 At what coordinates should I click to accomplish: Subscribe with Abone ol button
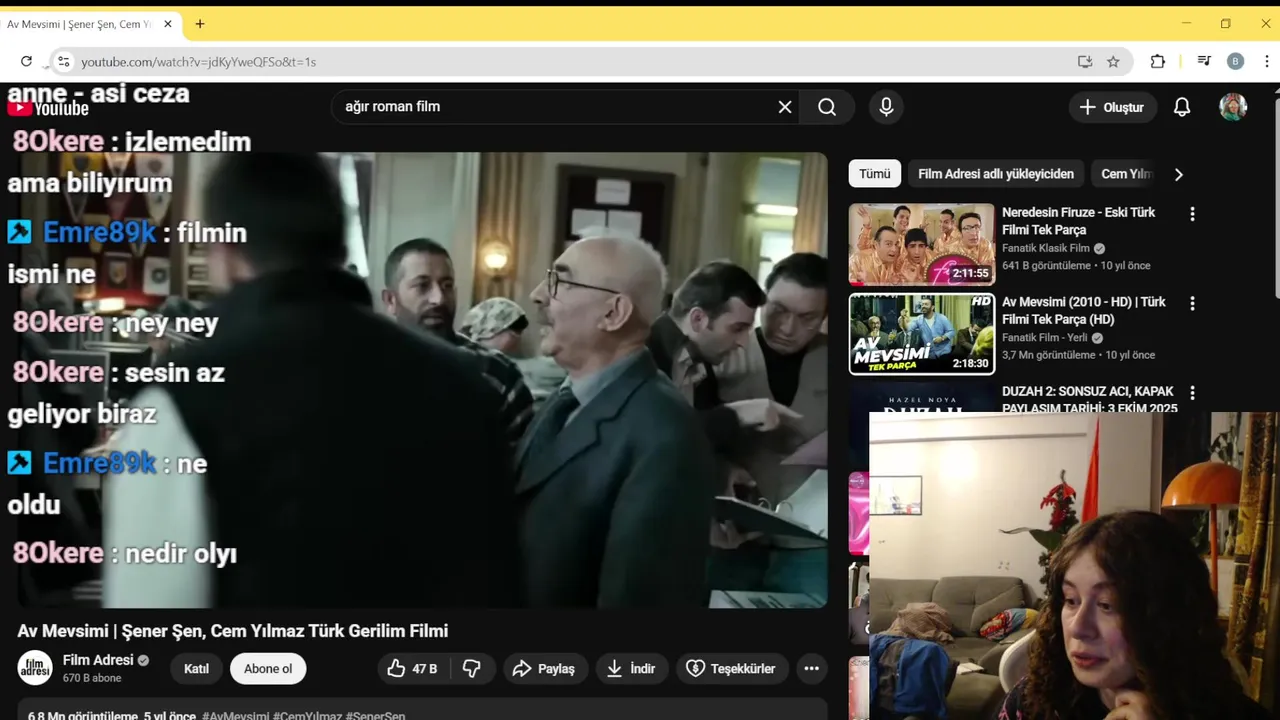pyautogui.click(x=268, y=669)
